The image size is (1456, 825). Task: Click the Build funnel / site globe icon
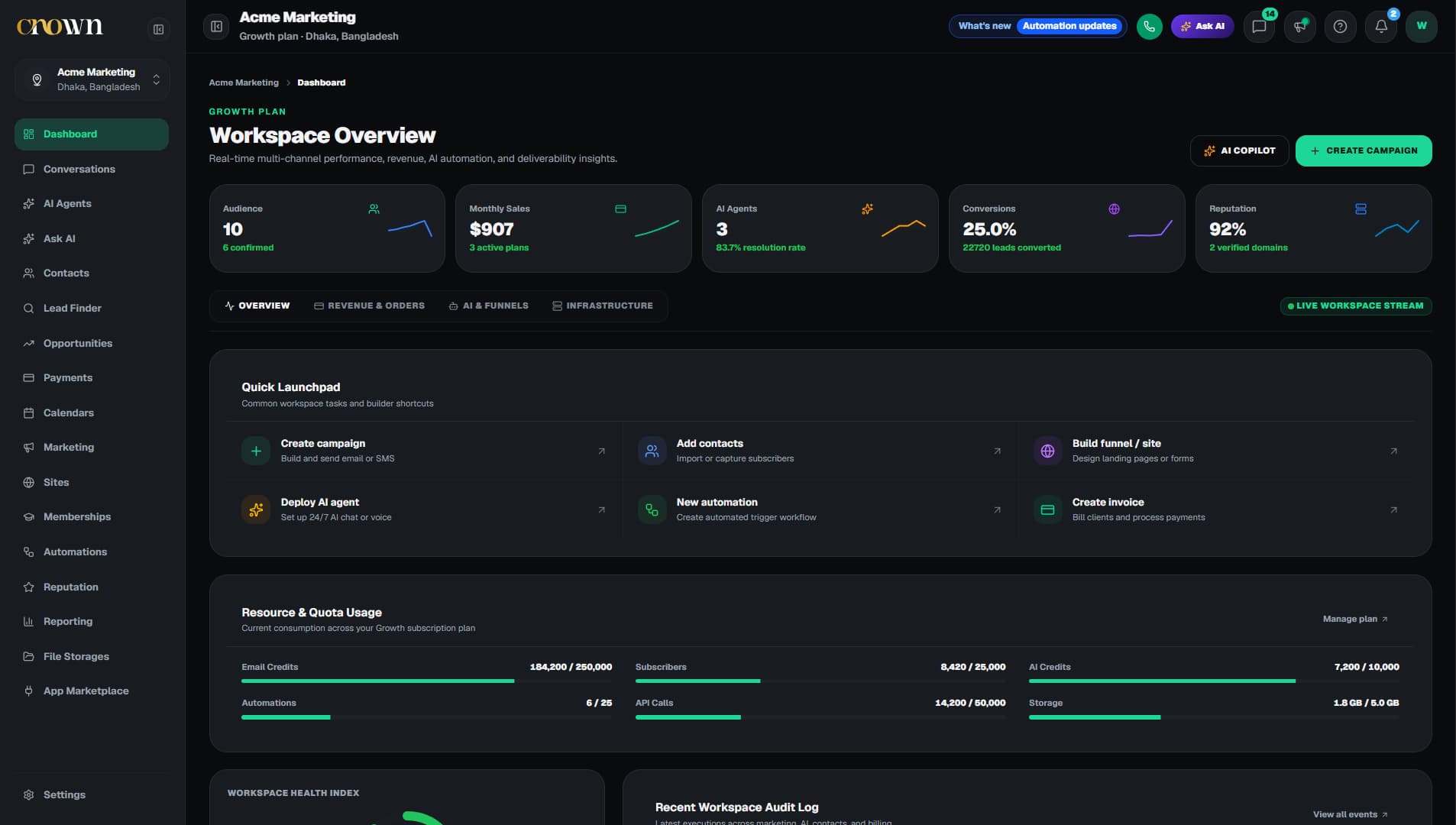[1047, 451]
